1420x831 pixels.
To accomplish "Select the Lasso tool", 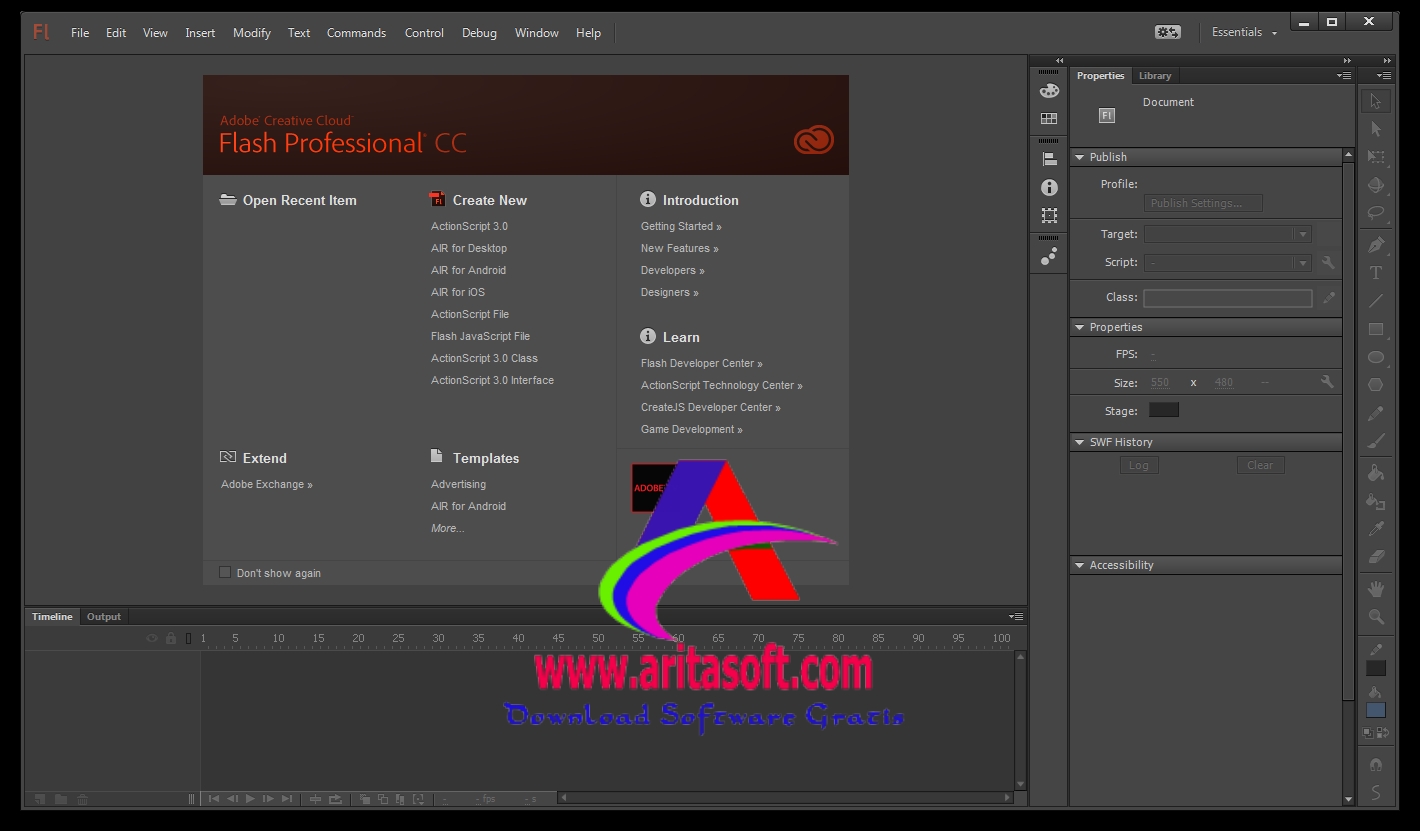I will (x=1376, y=213).
